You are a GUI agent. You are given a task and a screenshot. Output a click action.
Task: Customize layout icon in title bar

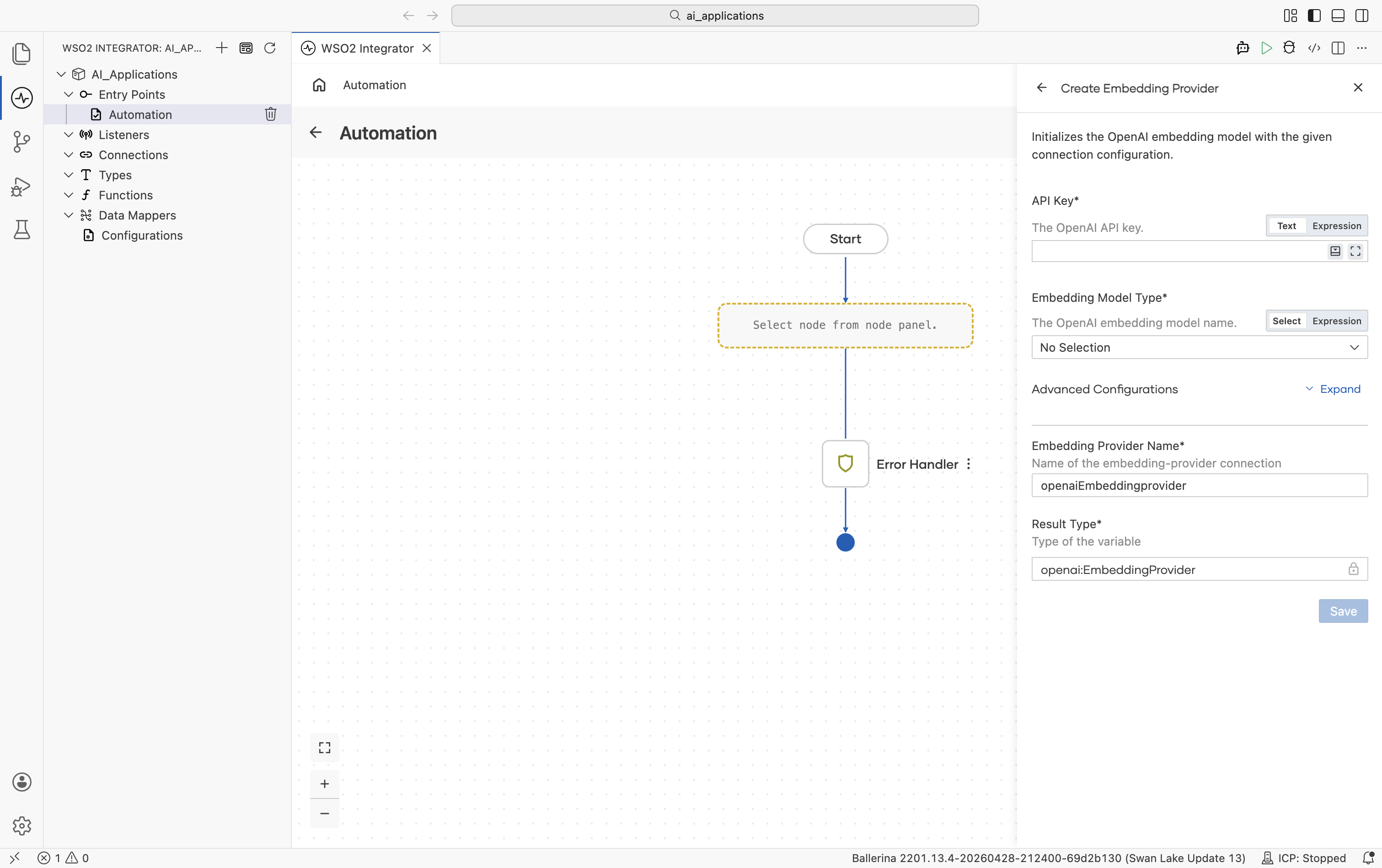click(x=1290, y=16)
